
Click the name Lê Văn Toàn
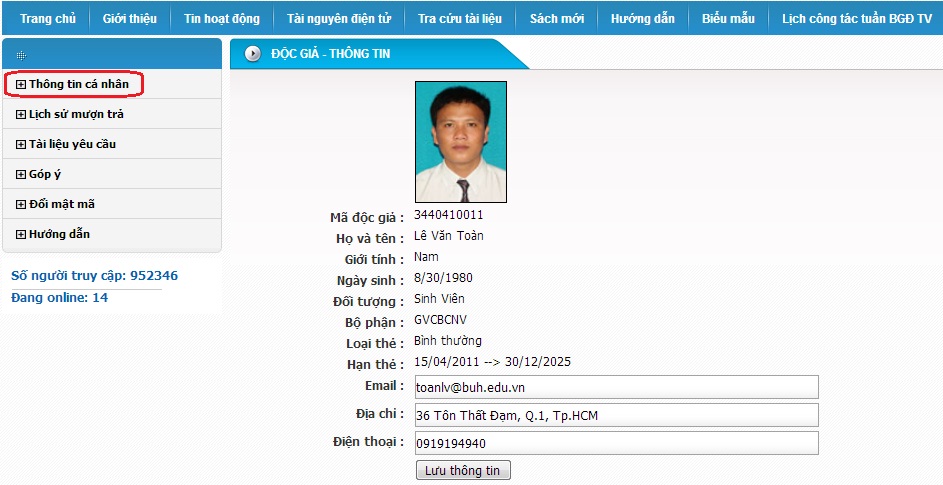click(449, 236)
